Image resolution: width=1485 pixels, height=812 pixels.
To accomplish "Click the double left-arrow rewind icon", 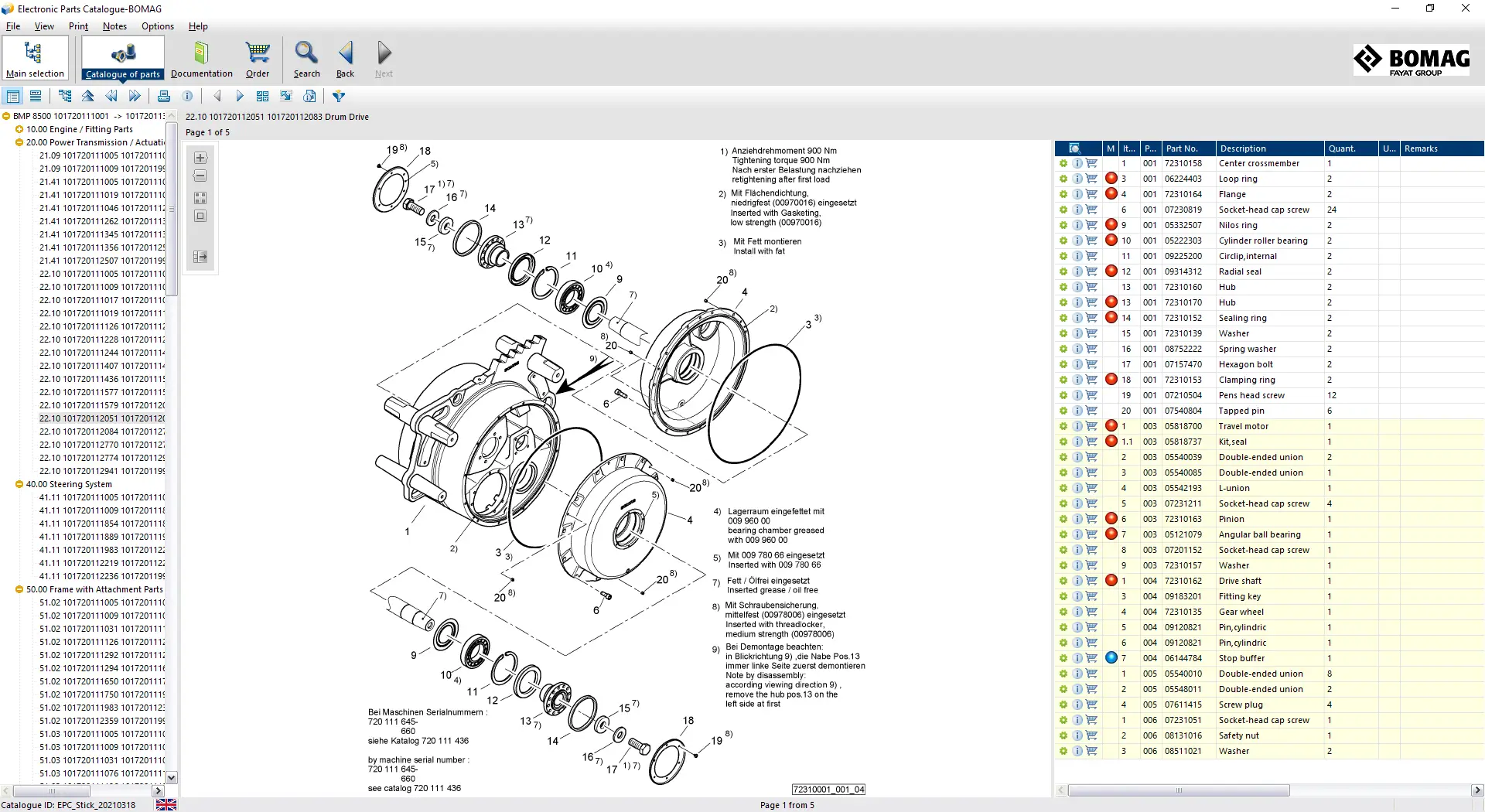I will tap(111, 96).
